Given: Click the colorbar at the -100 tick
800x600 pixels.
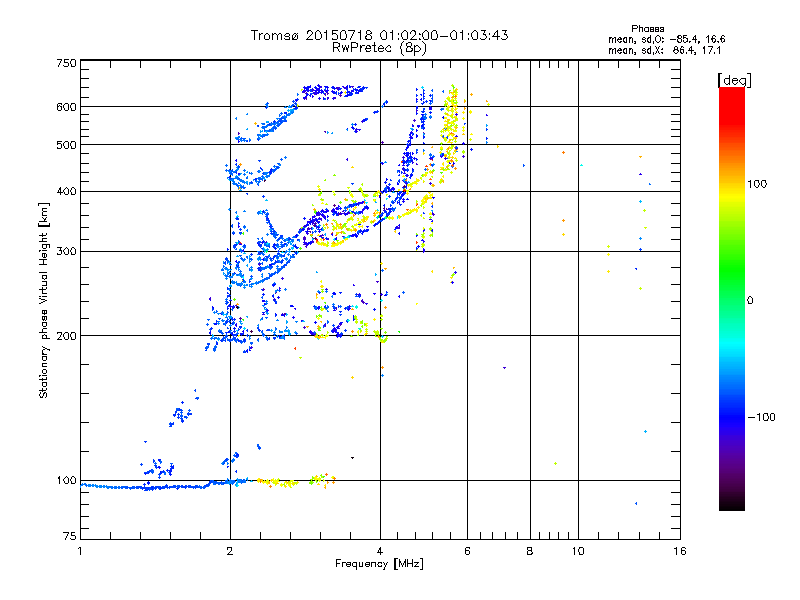Looking at the screenshot, I should coord(732,417).
